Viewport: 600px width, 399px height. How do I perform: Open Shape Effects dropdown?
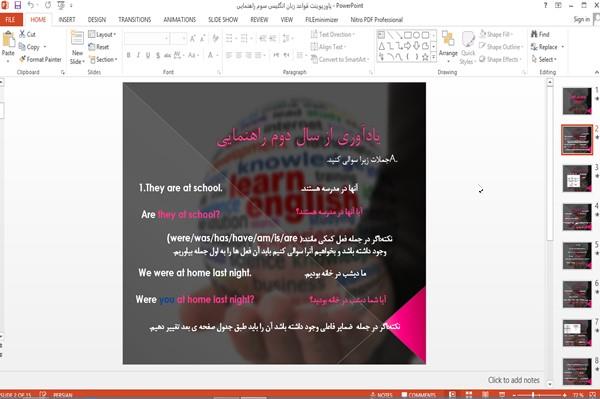pyautogui.click(x=500, y=59)
